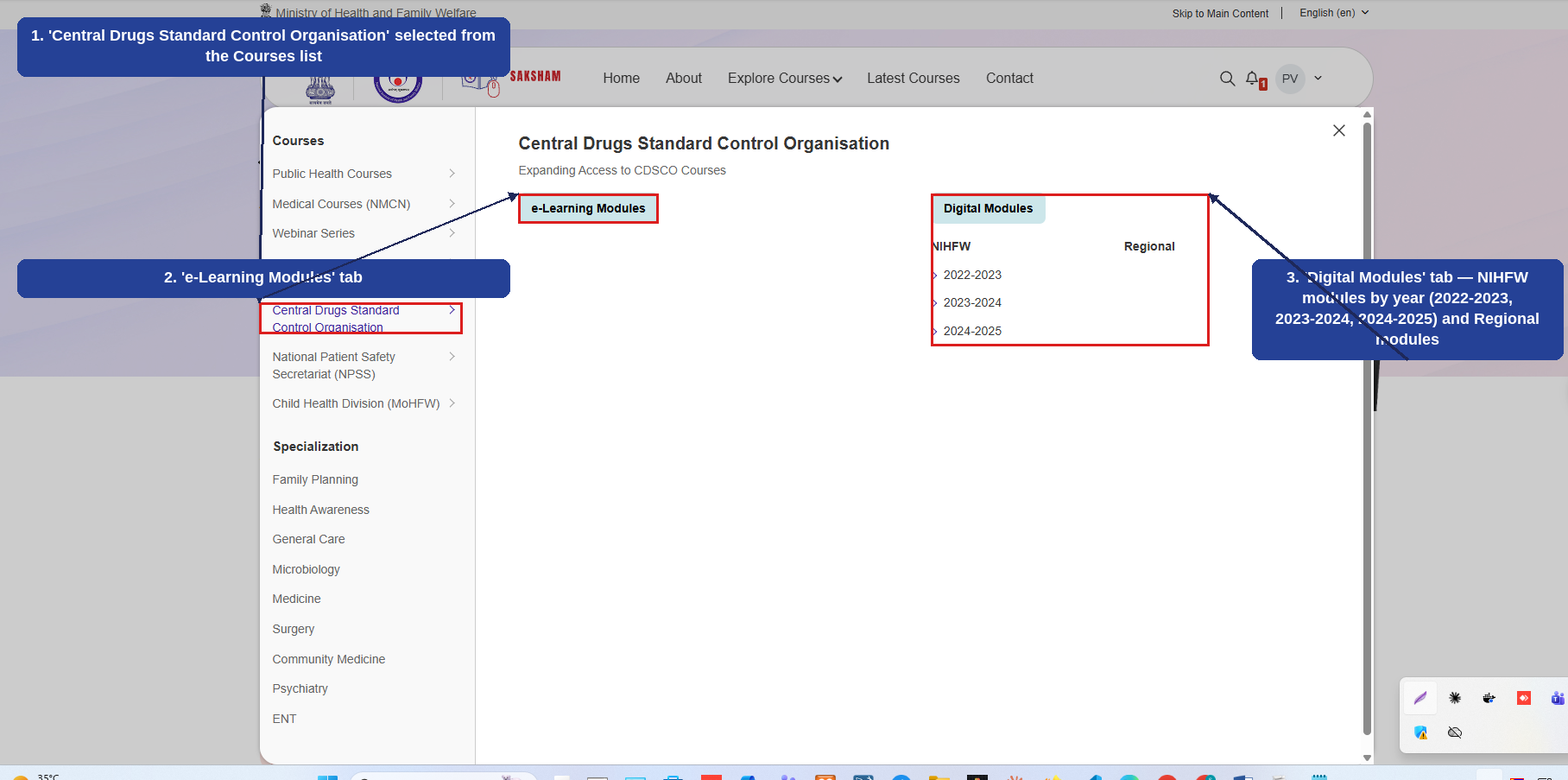Click the Windows security shield tray icon

(x=1420, y=732)
